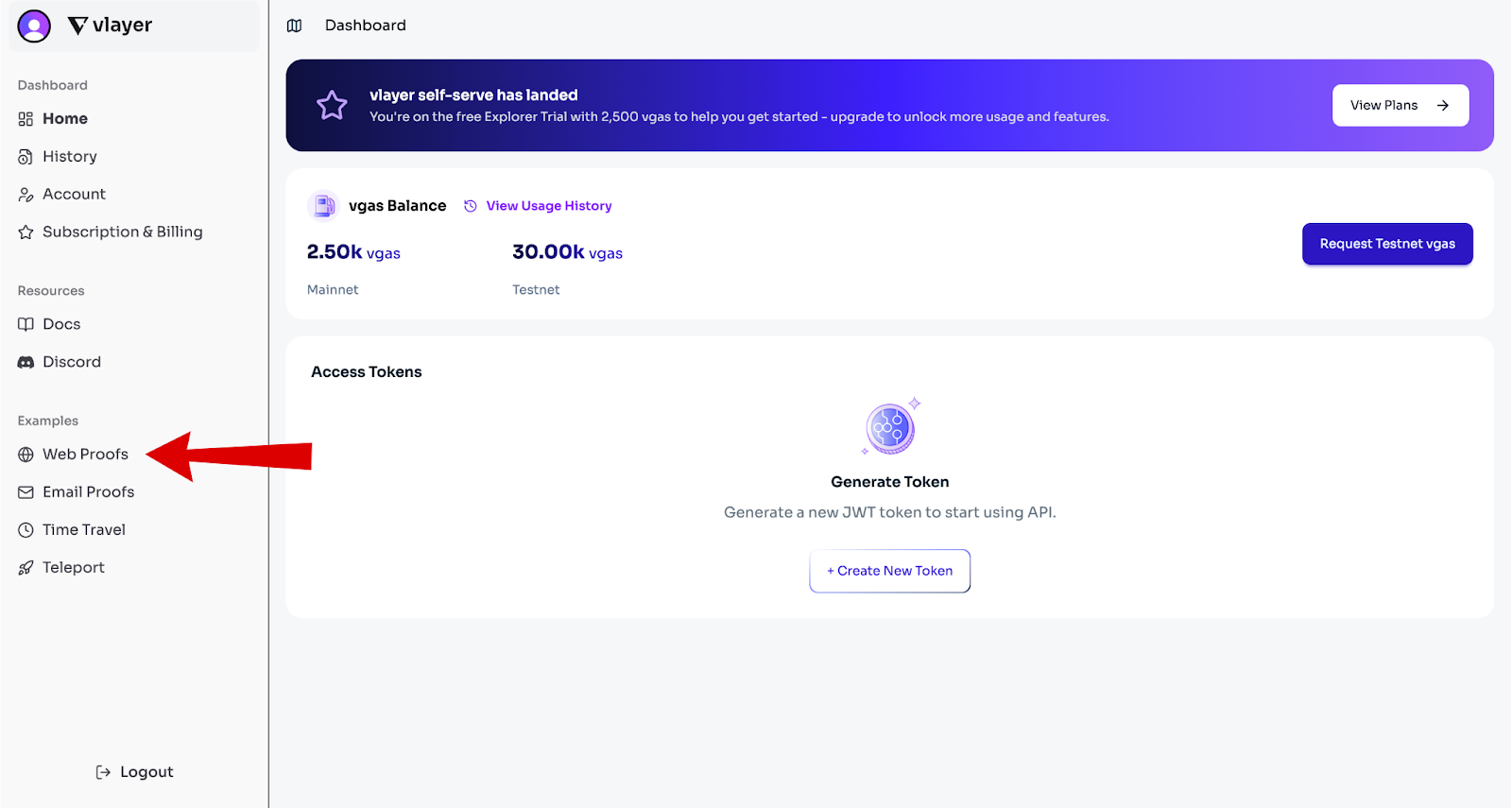This screenshot has height=808, width=1512.
Task: Click the user avatar icon
Action: [x=34, y=26]
